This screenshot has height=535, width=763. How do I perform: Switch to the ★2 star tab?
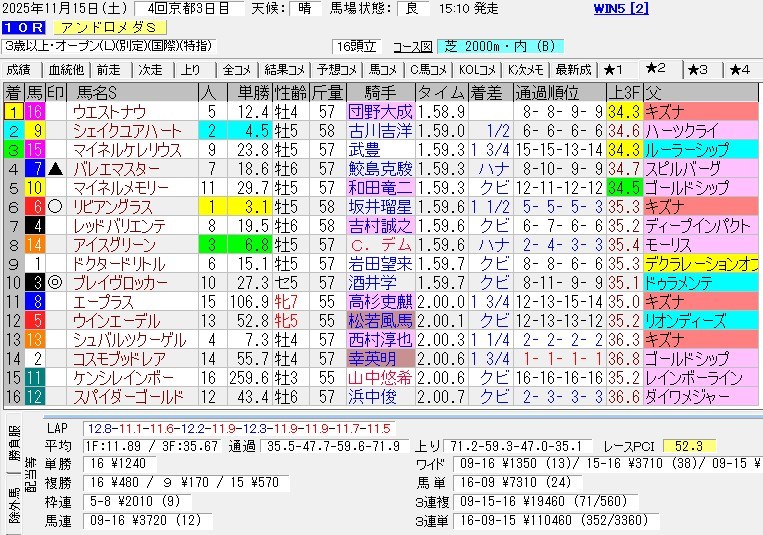click(x=656, y=70)
